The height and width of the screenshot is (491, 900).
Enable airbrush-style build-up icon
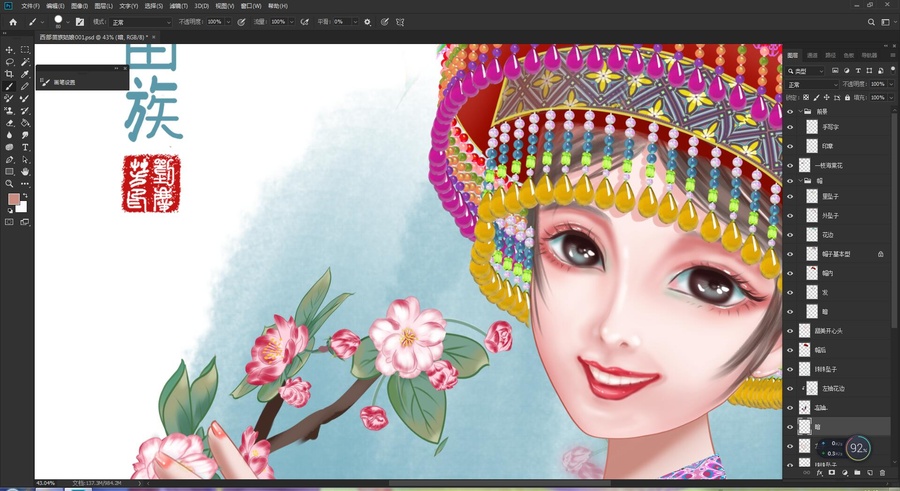coord(305,22)
